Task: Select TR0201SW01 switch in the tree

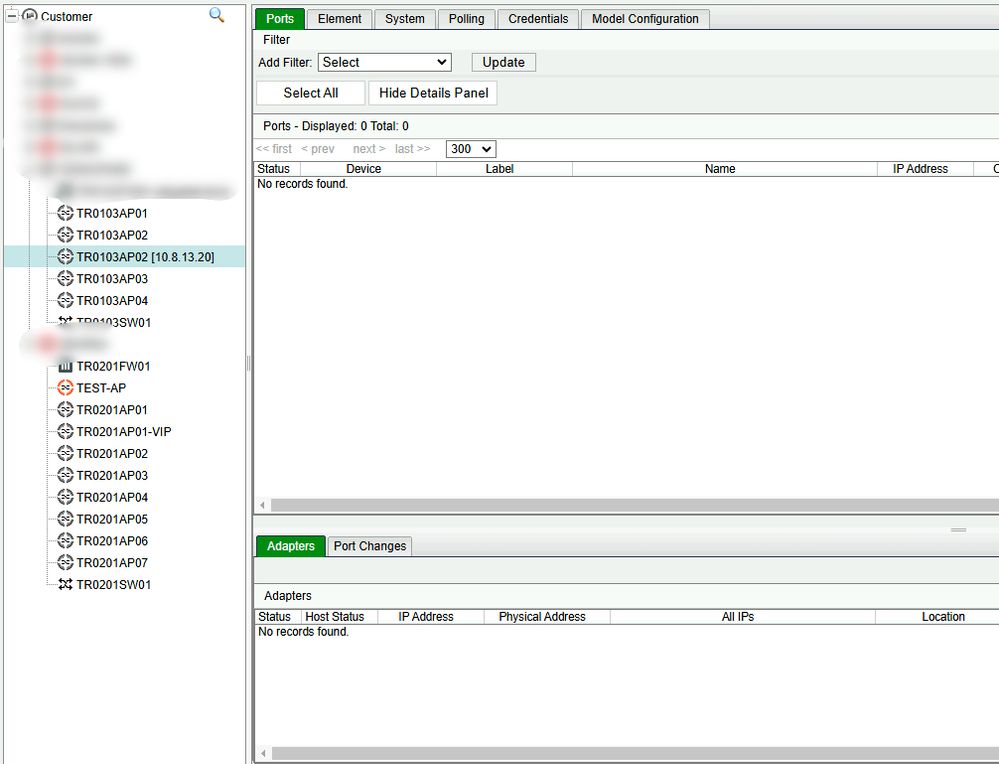Action: click(x=113, y=585)
